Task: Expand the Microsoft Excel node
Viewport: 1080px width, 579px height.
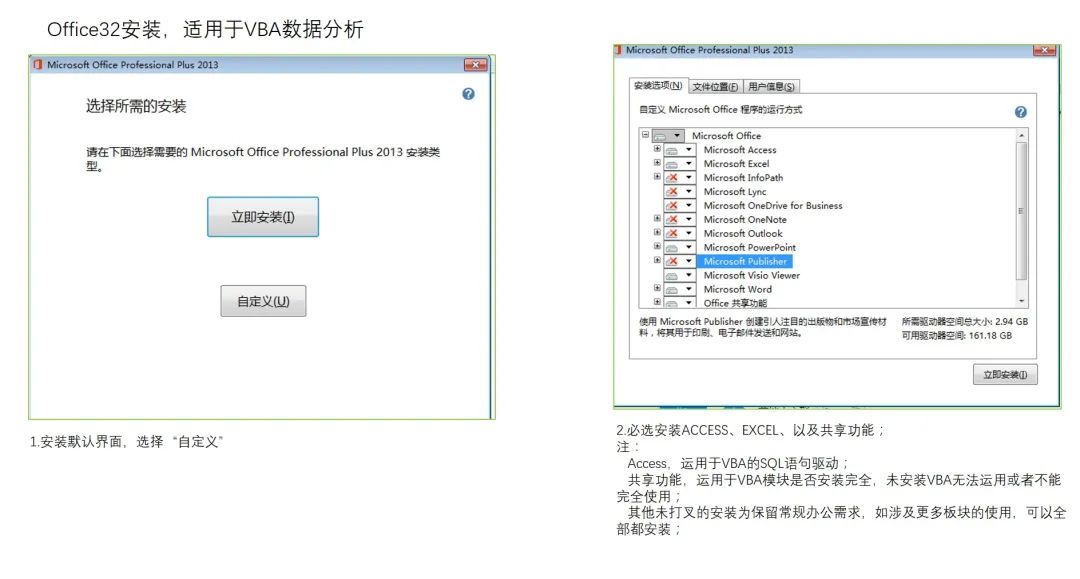Action: [657, 163]
